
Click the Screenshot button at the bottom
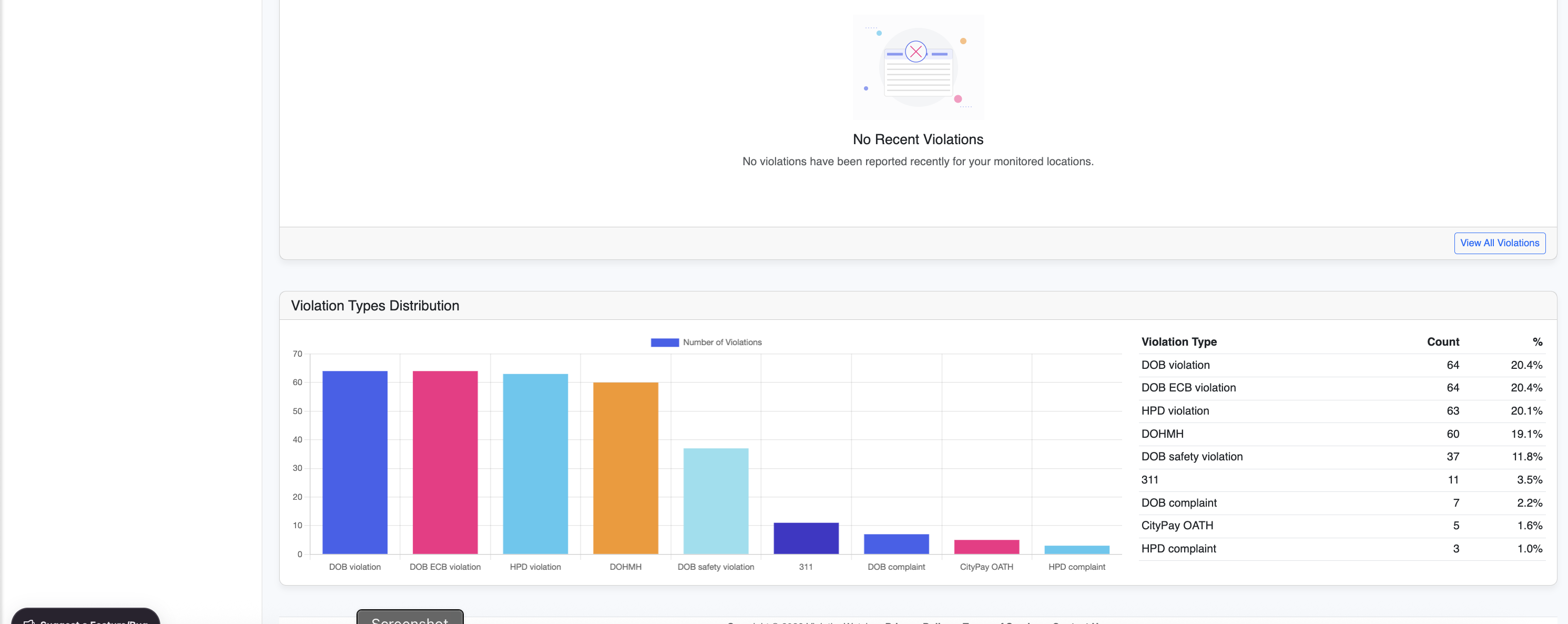coord(410,617)
